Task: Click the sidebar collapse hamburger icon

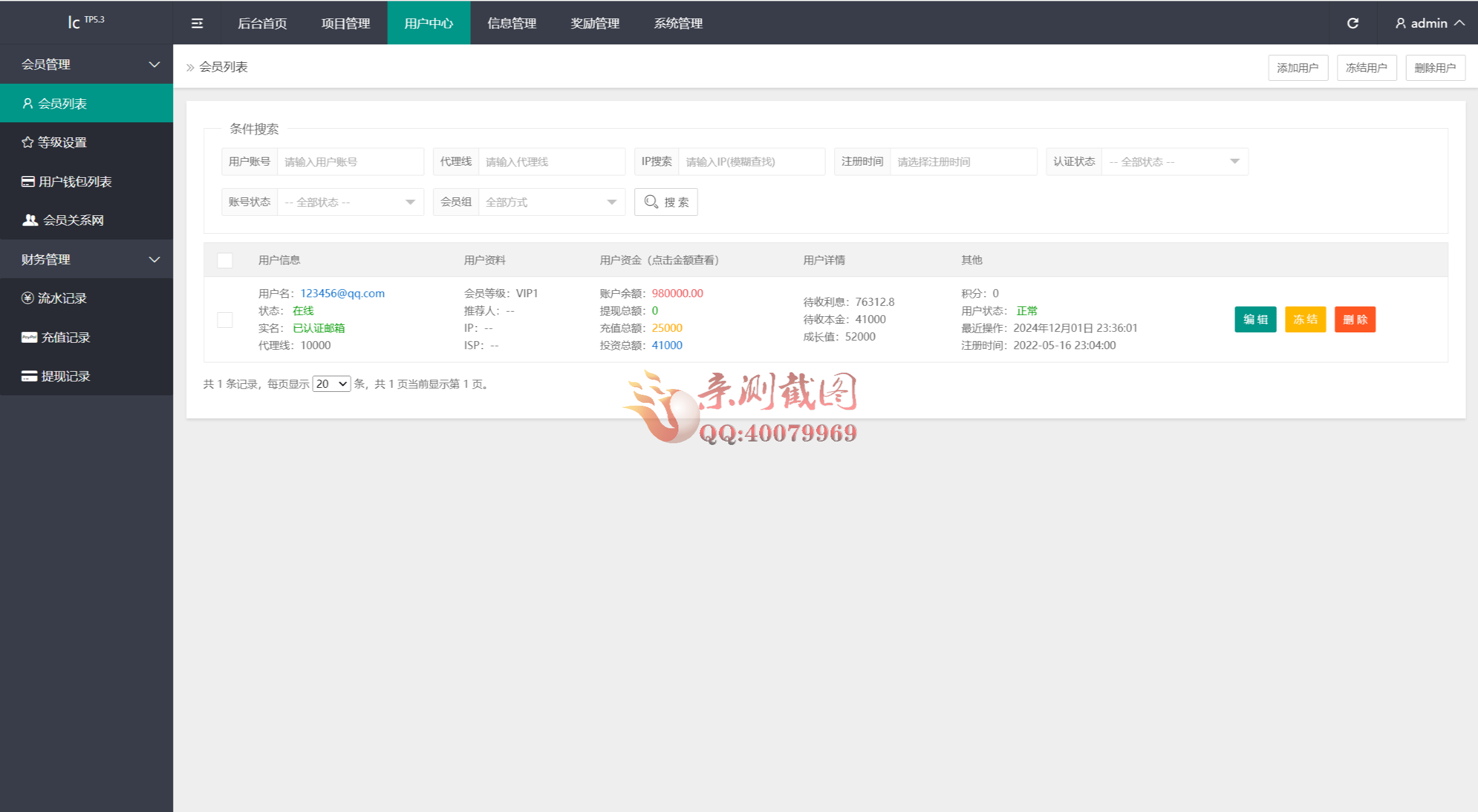Action: click(197, 23)
